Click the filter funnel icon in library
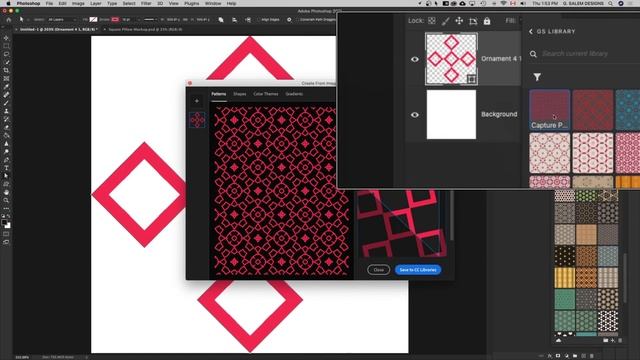Image resolution: width=640 pixels, height=360 pixels. (x=537, y=77)
